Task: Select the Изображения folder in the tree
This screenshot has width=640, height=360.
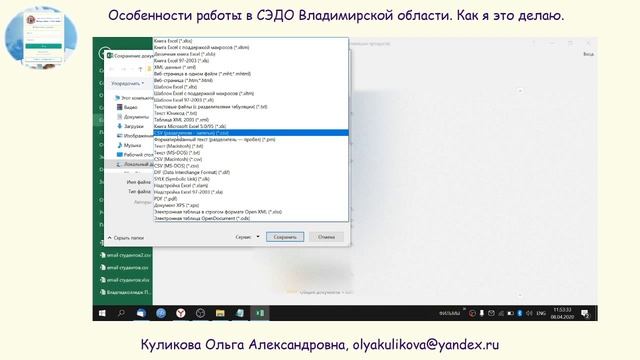Action: tap(134, 136)
